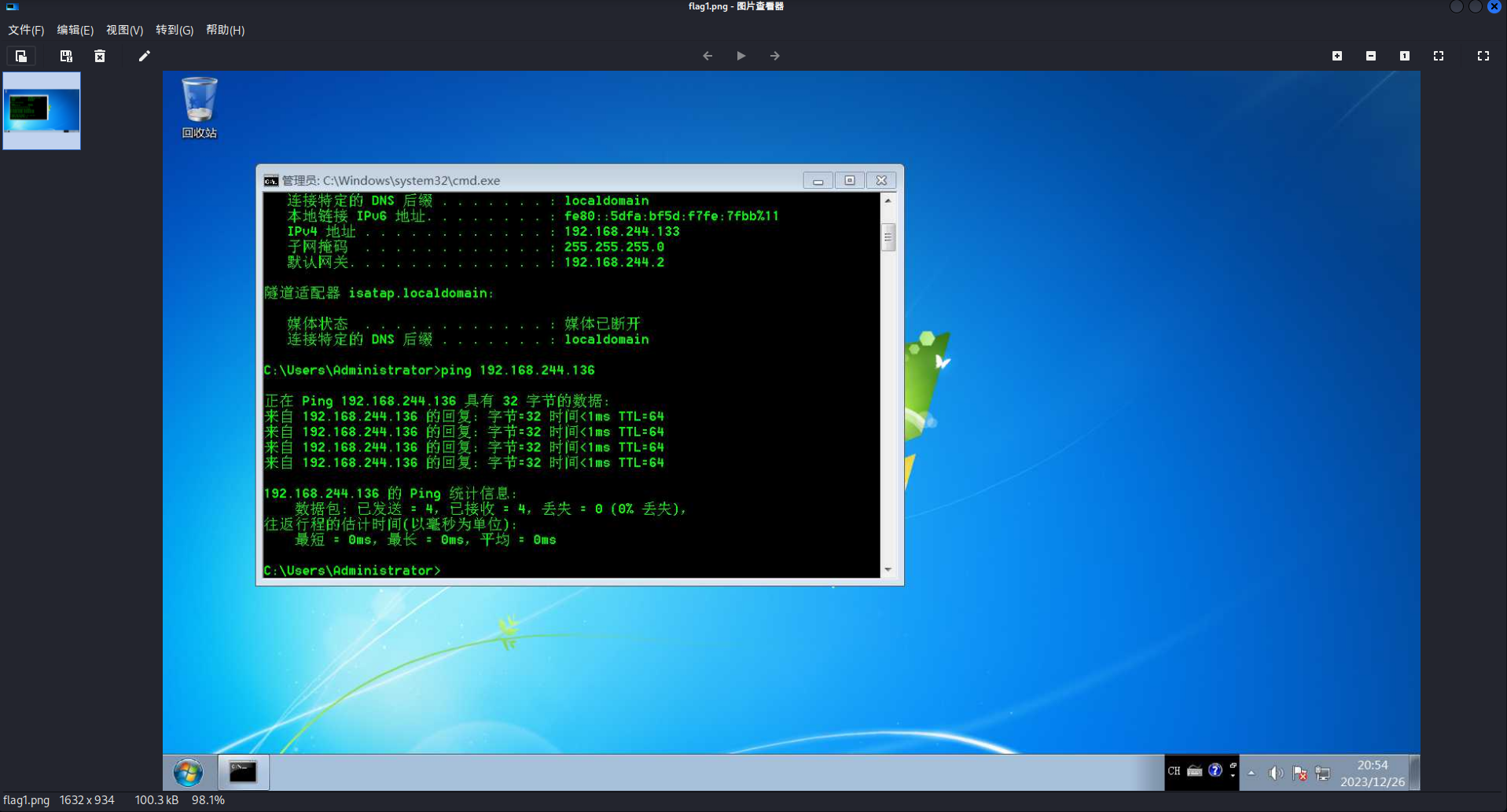Click the subnet mask '255.255.255.0'
Image resolution: width=1507 pixels, height=812 pixels.
(614, 247)
